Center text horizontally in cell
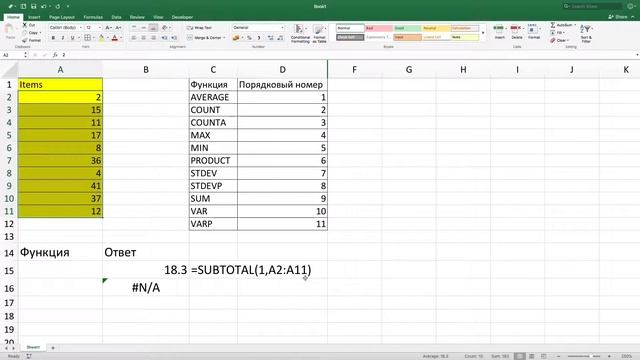 [144, 38]
